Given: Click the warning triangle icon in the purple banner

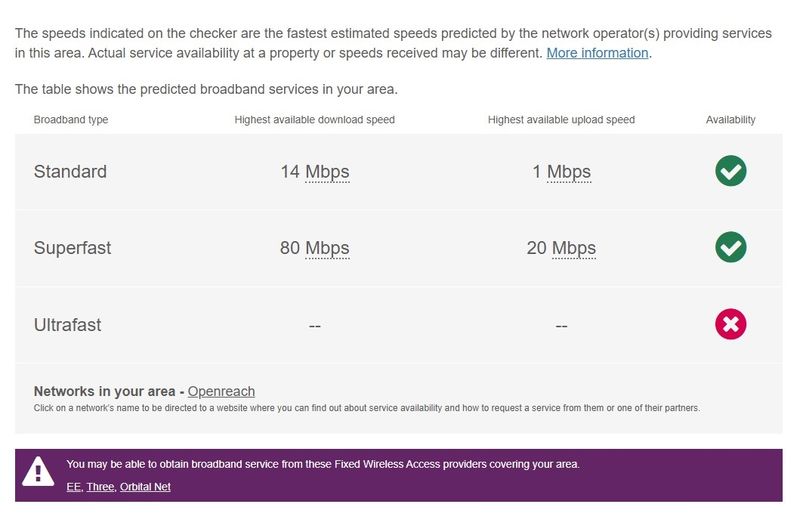Looking at the screenshot, I should tap(38, 472).
